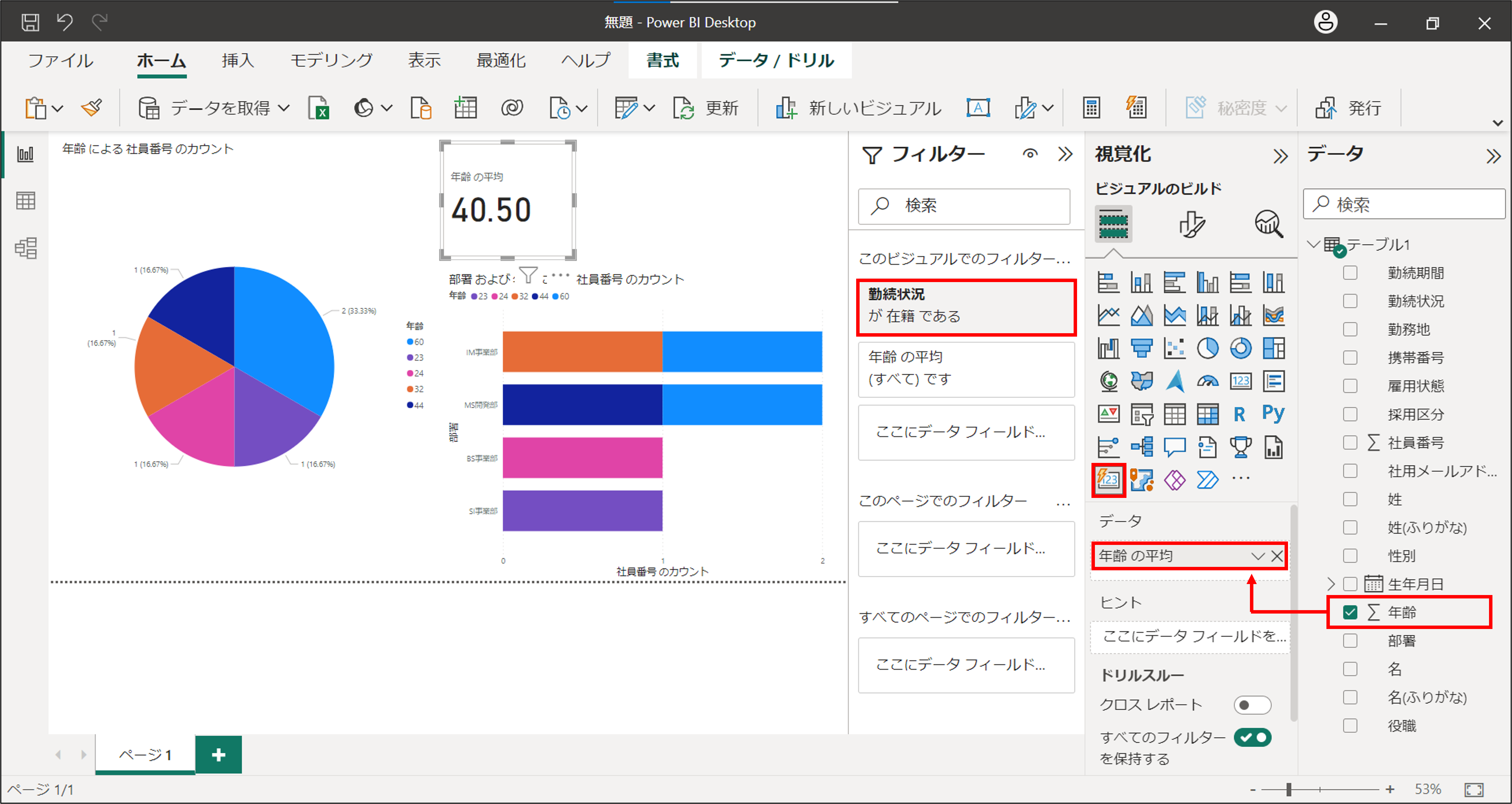The image size is (1512, 804).
Task: Check the 勤務地 field checkbox
Action: 1350,329
